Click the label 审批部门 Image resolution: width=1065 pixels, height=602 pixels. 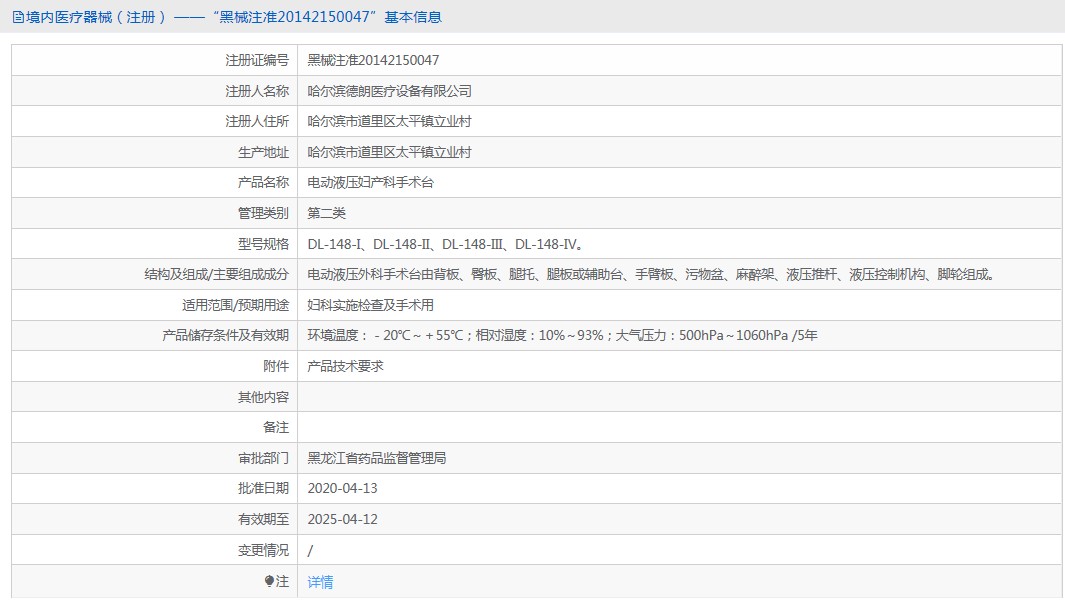click(263, 458)
